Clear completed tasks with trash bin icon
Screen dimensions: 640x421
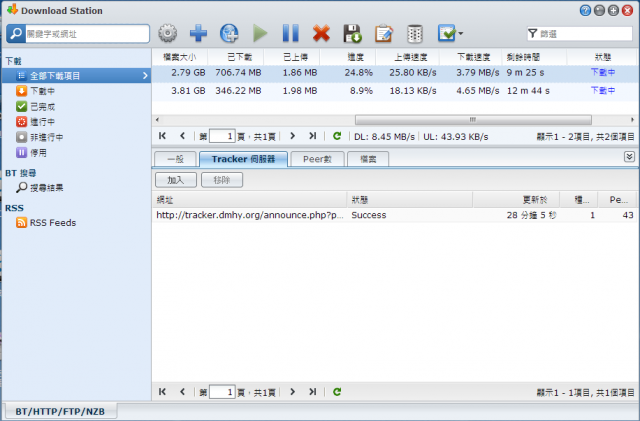point(415,33)
